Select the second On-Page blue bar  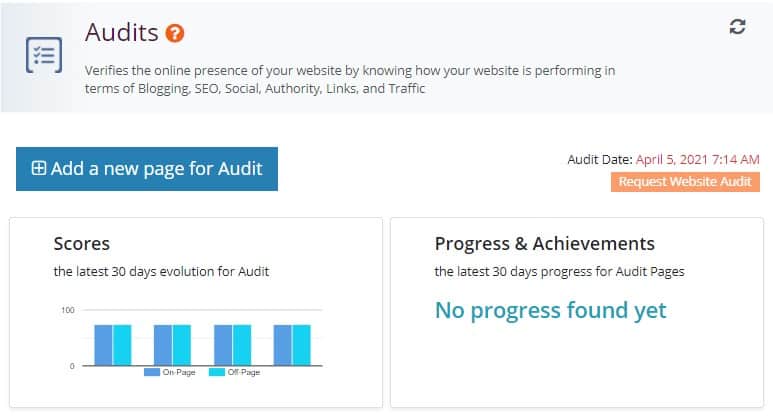[x=163, y=345]
